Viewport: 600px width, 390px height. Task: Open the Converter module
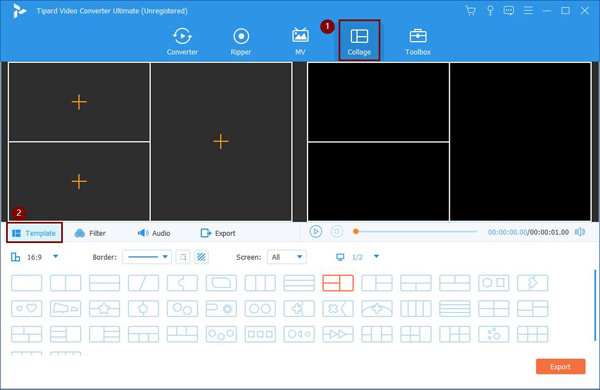tap(182, 41)
